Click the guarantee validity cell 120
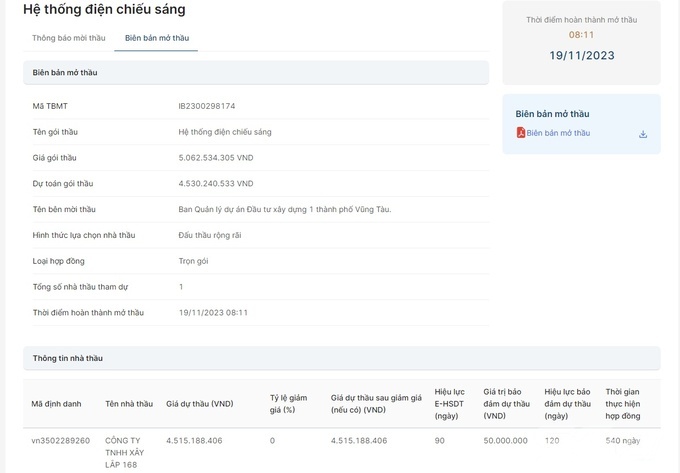 point(552,440)
